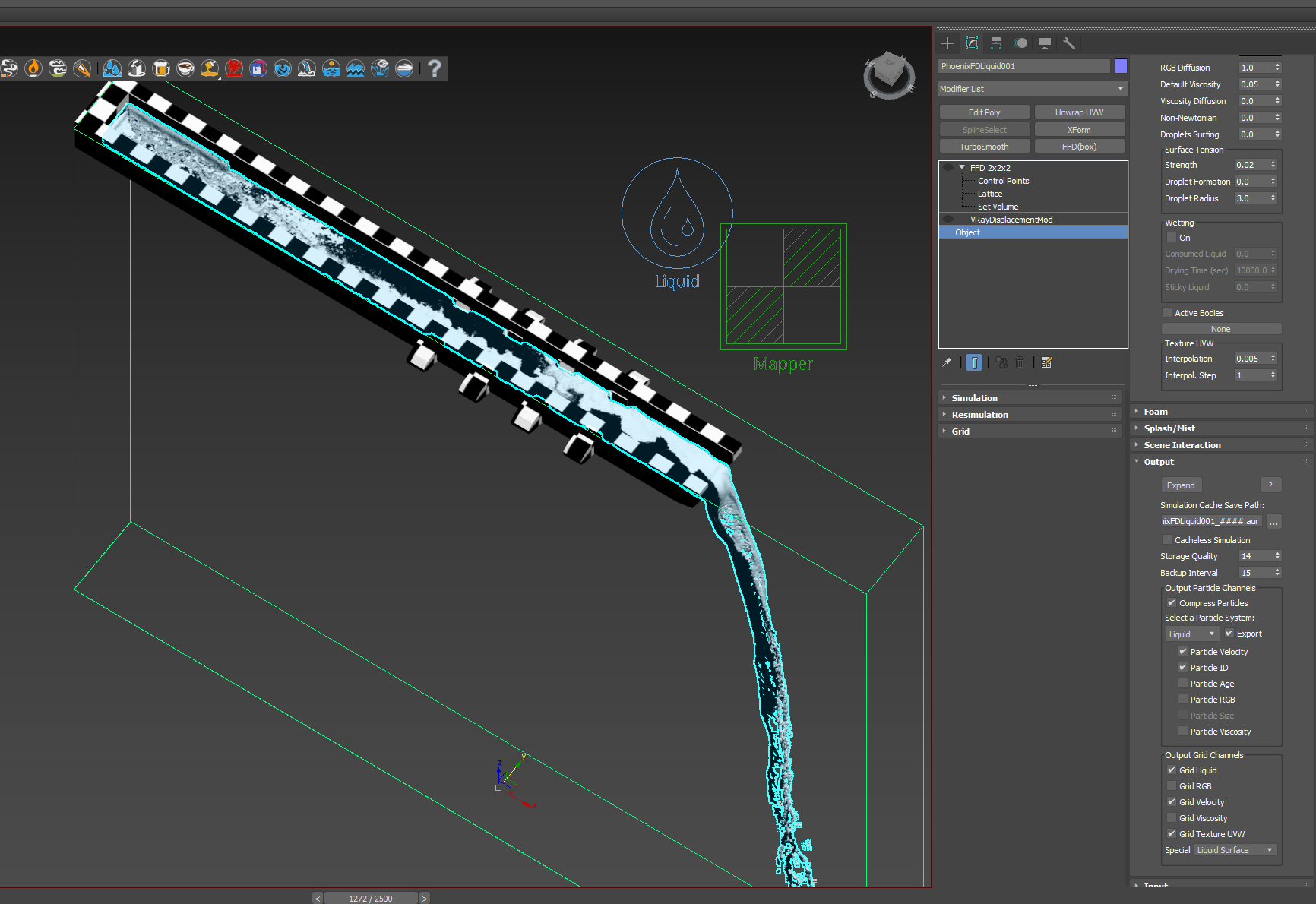This screenshot has width=1316, height=904.
Task: Enable Wetting On checkbox
Action: 1172,238
